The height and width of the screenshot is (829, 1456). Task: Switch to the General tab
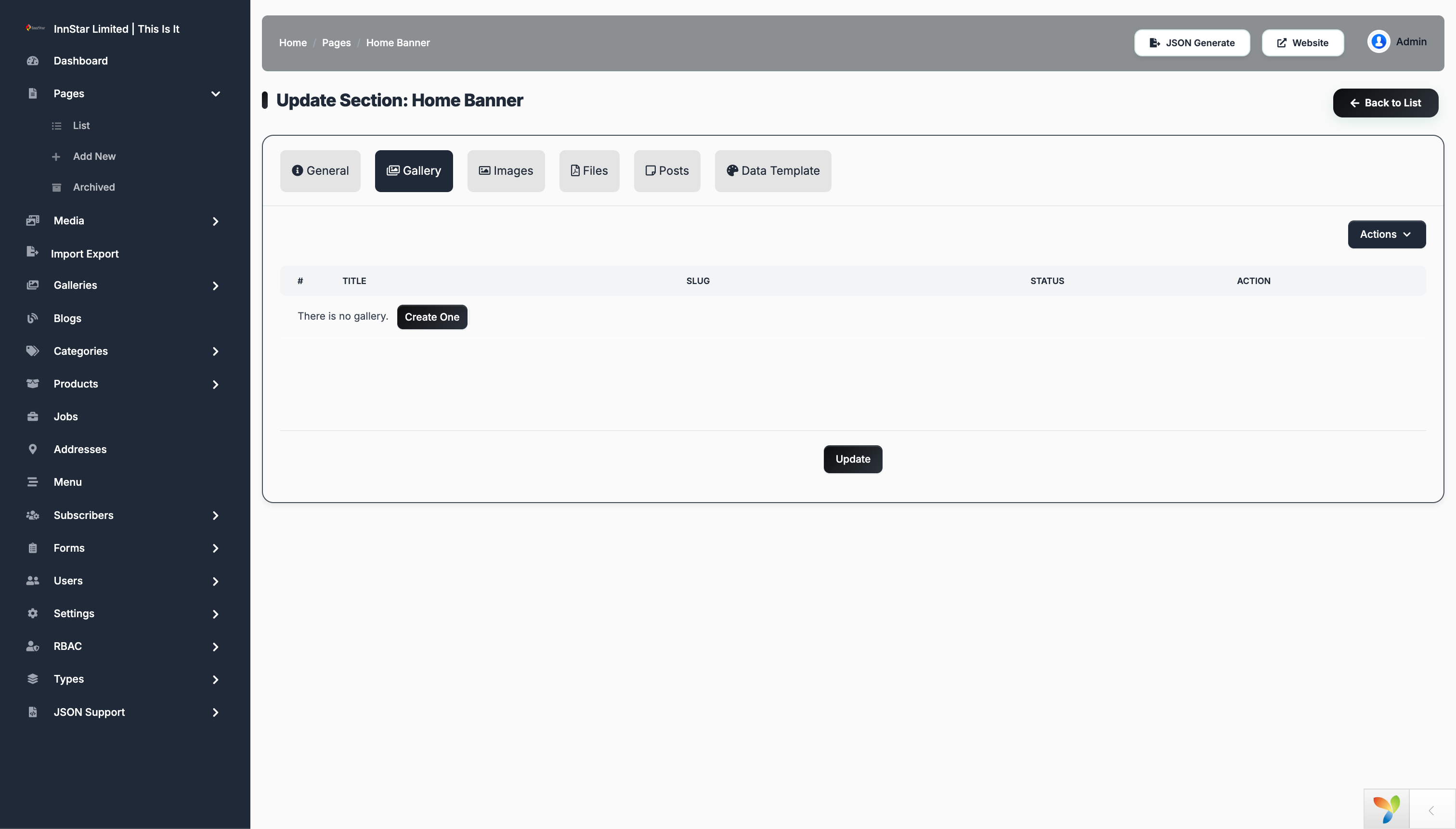(320, 171)
